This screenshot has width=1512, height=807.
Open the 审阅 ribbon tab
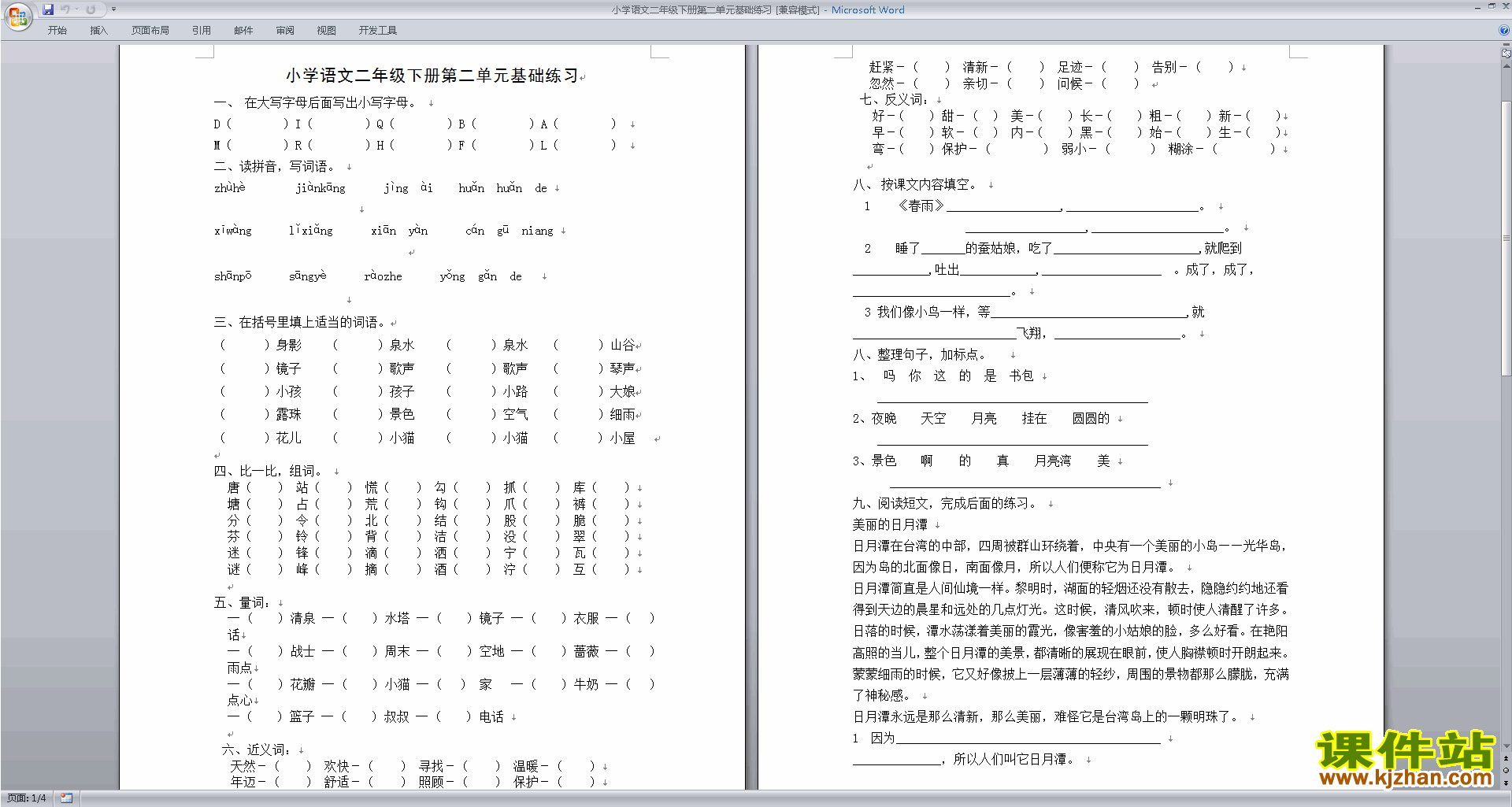click(x=285, y=31)
